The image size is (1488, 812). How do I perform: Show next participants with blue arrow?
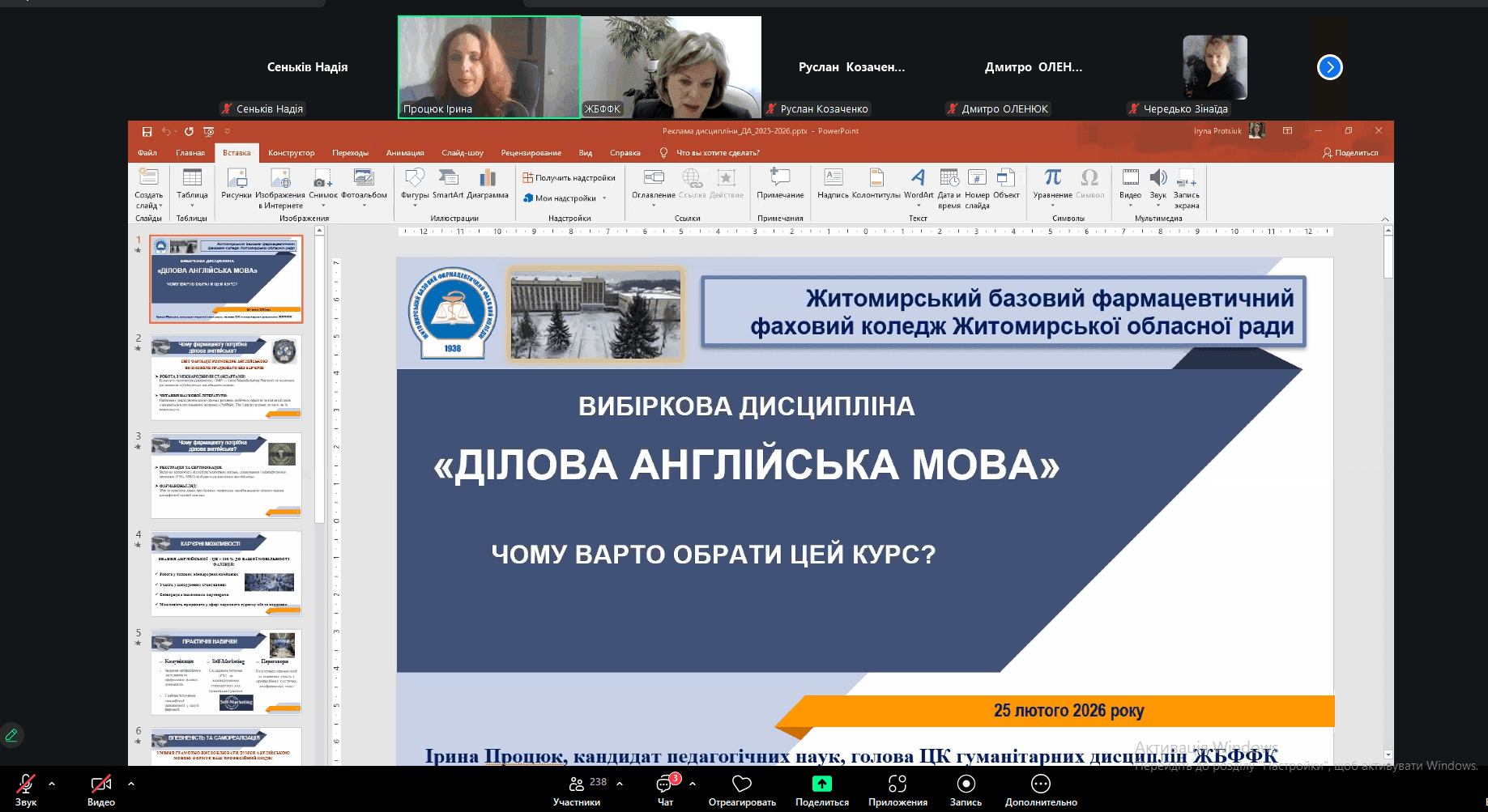(x=1330, y=67)
